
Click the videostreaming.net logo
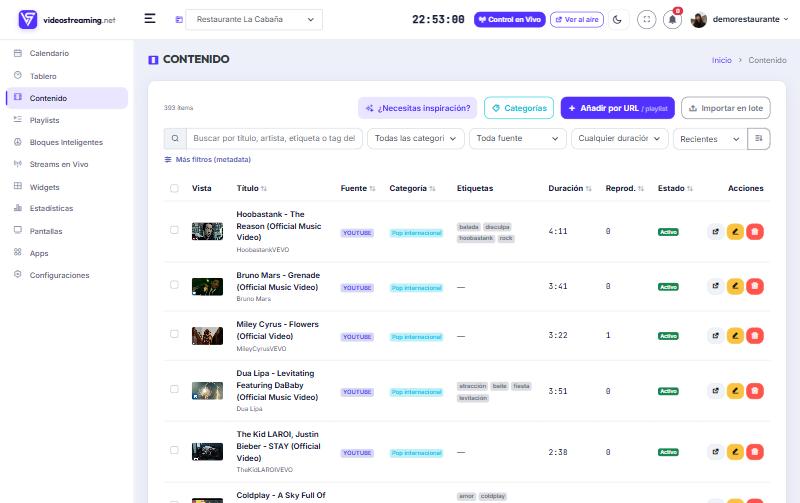[x=67, y=19]
